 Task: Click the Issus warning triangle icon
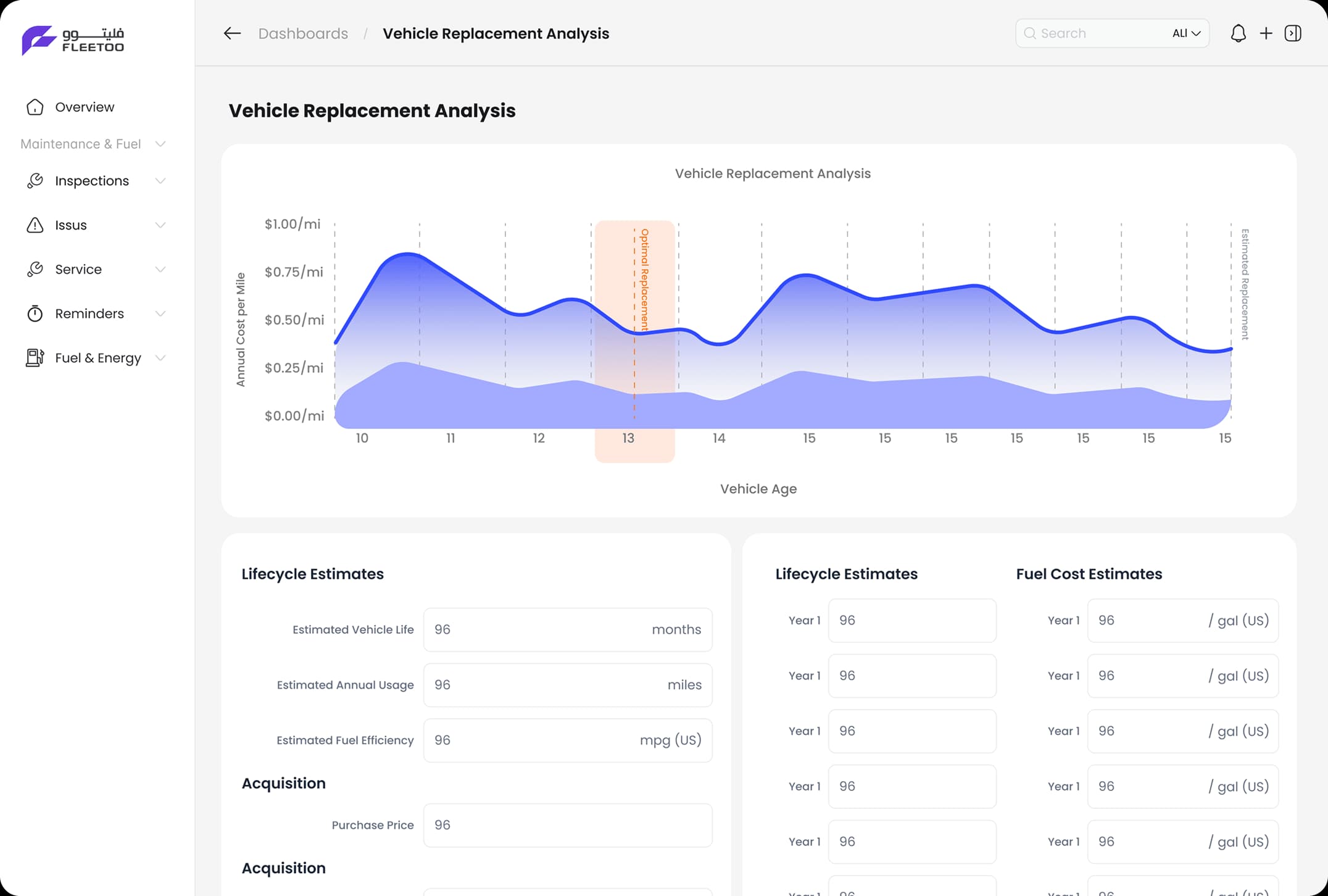[x=35, y=225]
